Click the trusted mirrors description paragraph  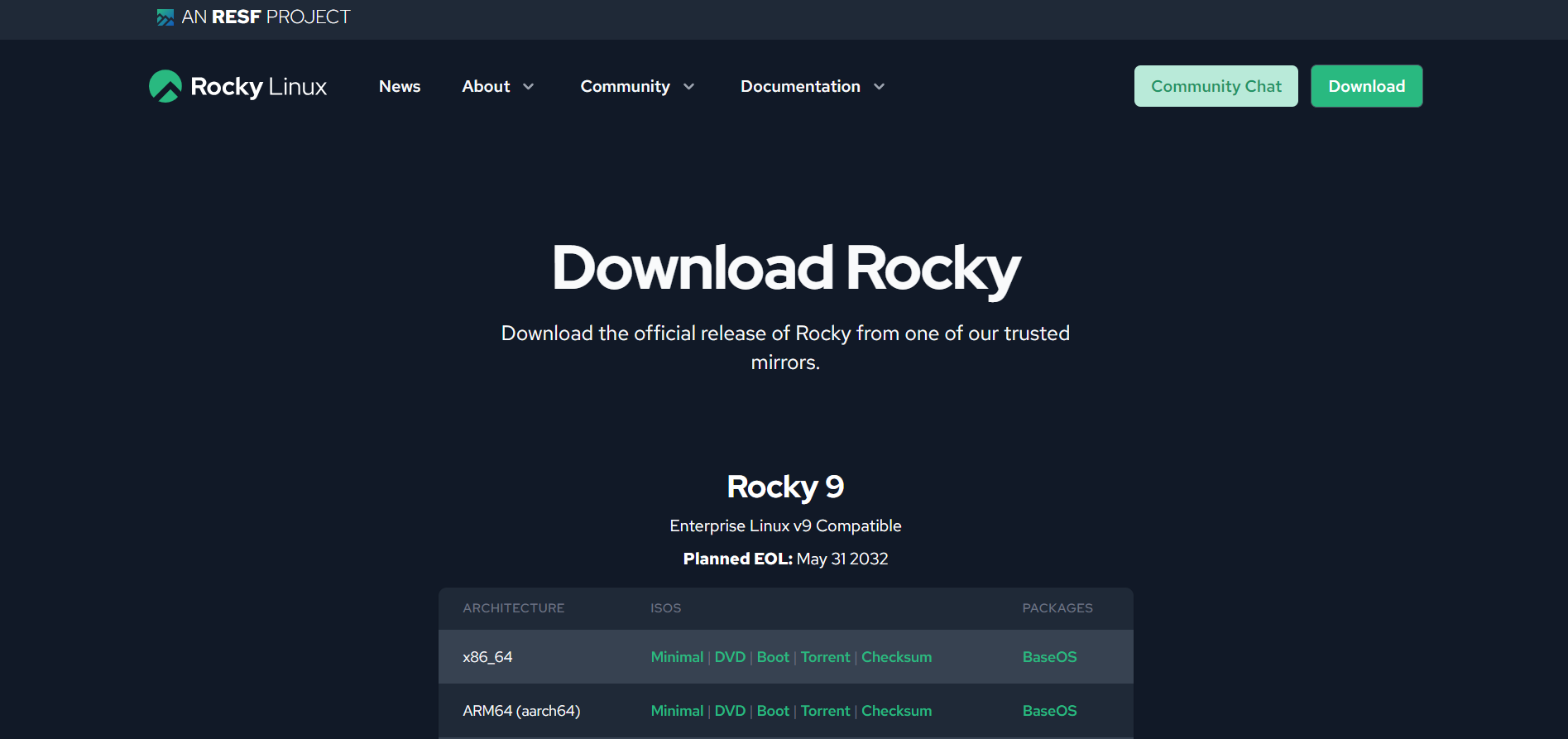785,348
